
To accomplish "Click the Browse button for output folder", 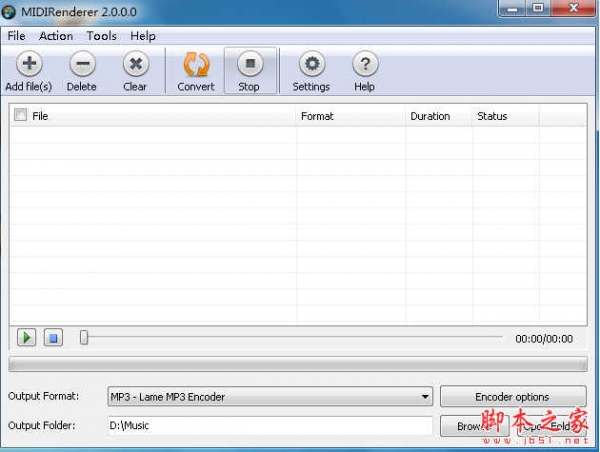I will click(474, 426).
